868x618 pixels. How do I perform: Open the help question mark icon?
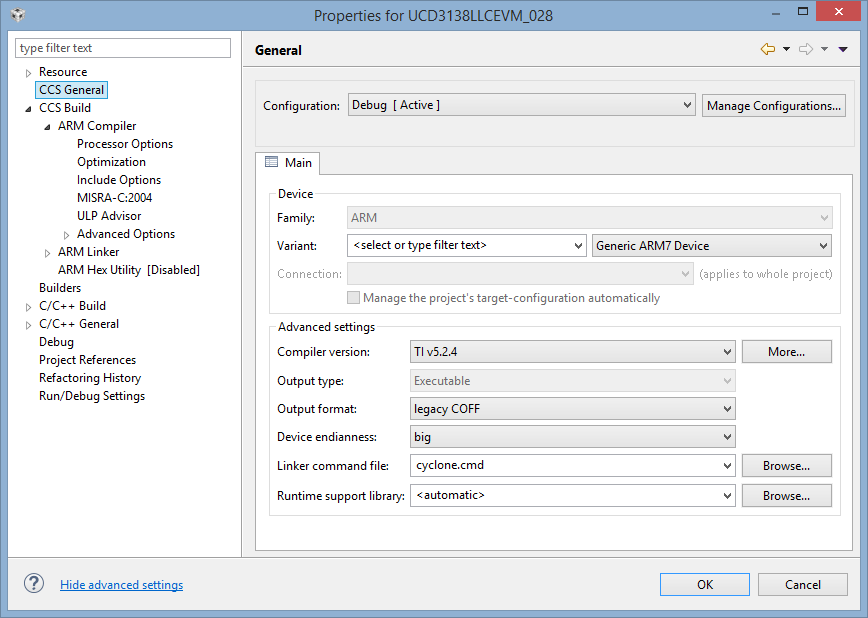tap(34, 583)
